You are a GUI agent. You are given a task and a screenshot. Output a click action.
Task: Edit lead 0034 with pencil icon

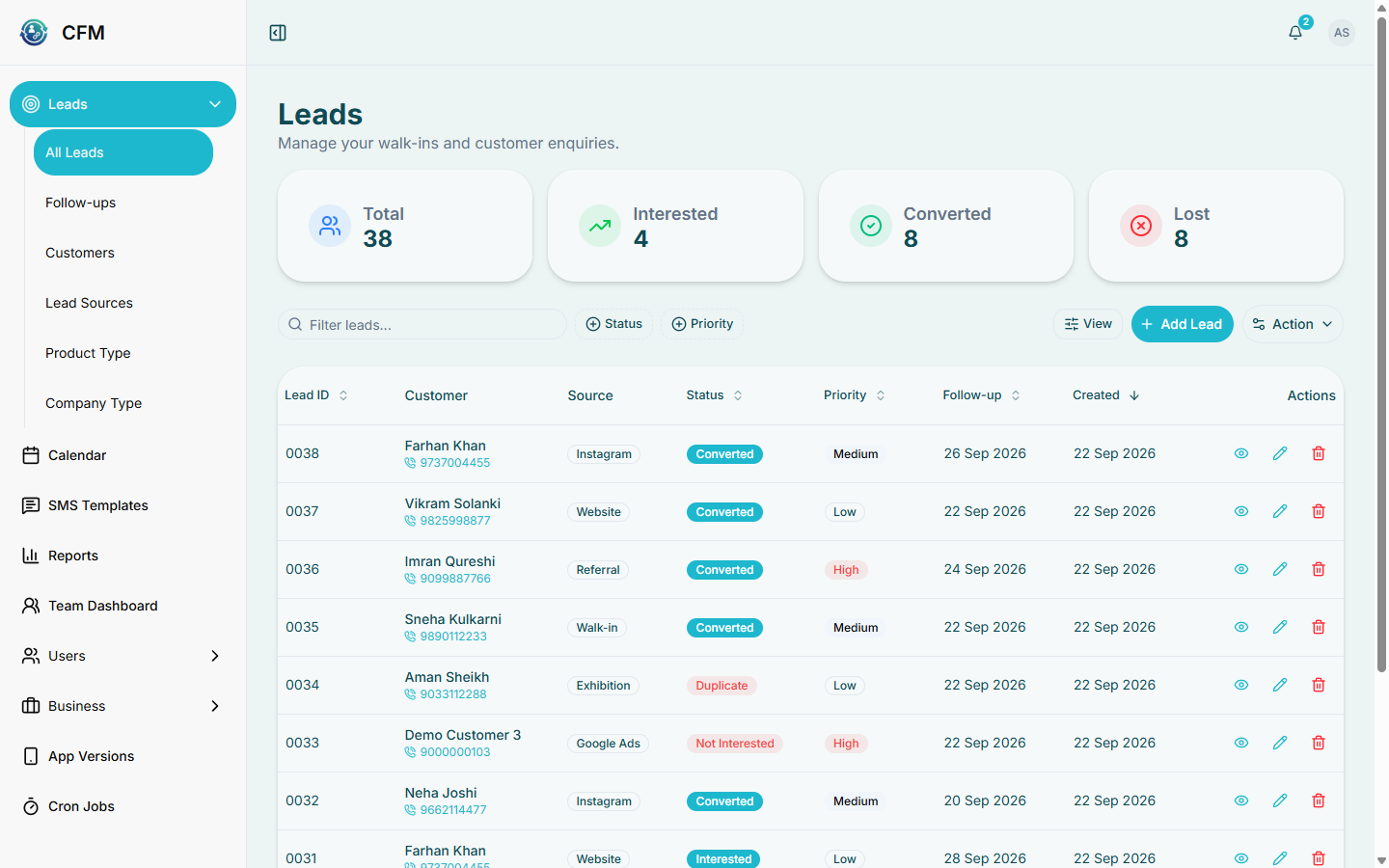[x=1280, y=685]
